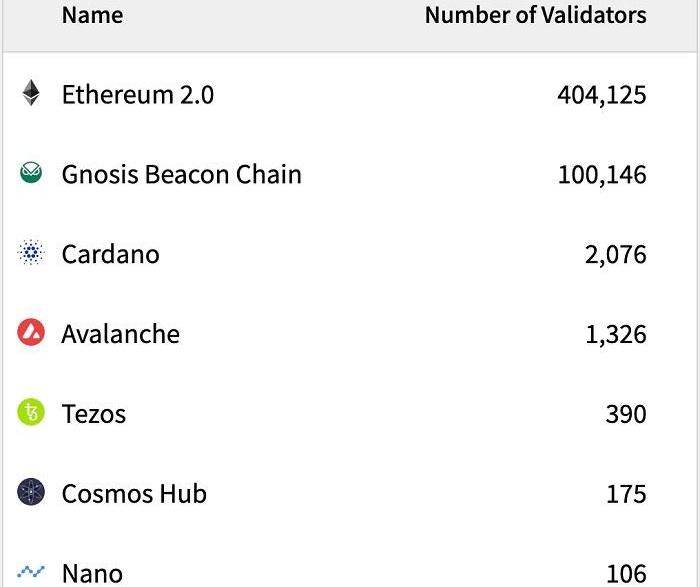Image resolution: width=700 pixels, height=587 pixels.
Task: Select the Cardano name link
Action: point(110,254)
